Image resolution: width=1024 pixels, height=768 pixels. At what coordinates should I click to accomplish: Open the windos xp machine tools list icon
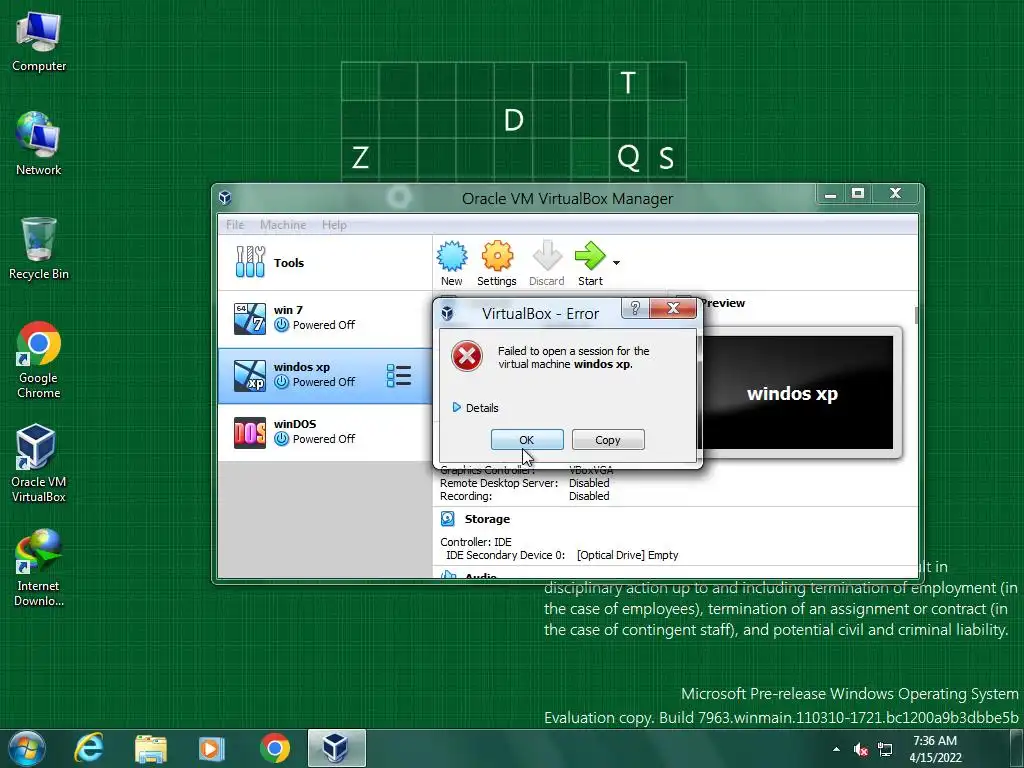(x=398, y=376)
